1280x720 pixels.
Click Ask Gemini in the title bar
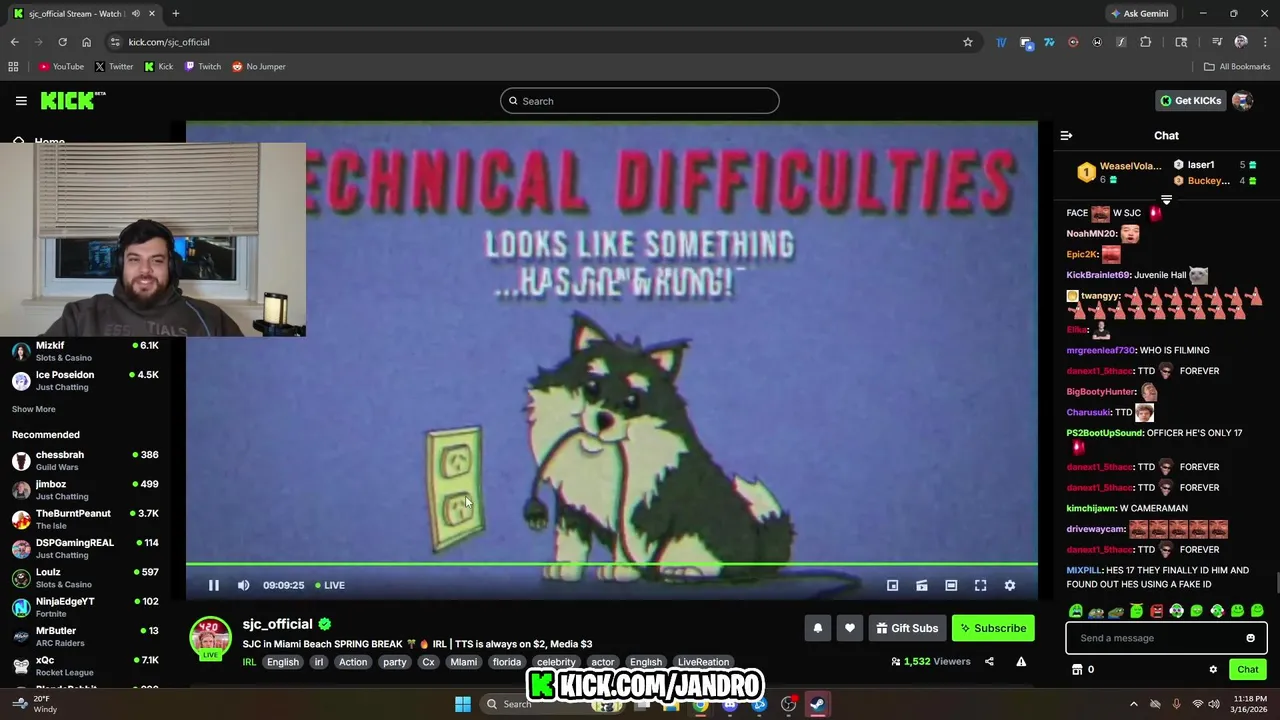1139,14
